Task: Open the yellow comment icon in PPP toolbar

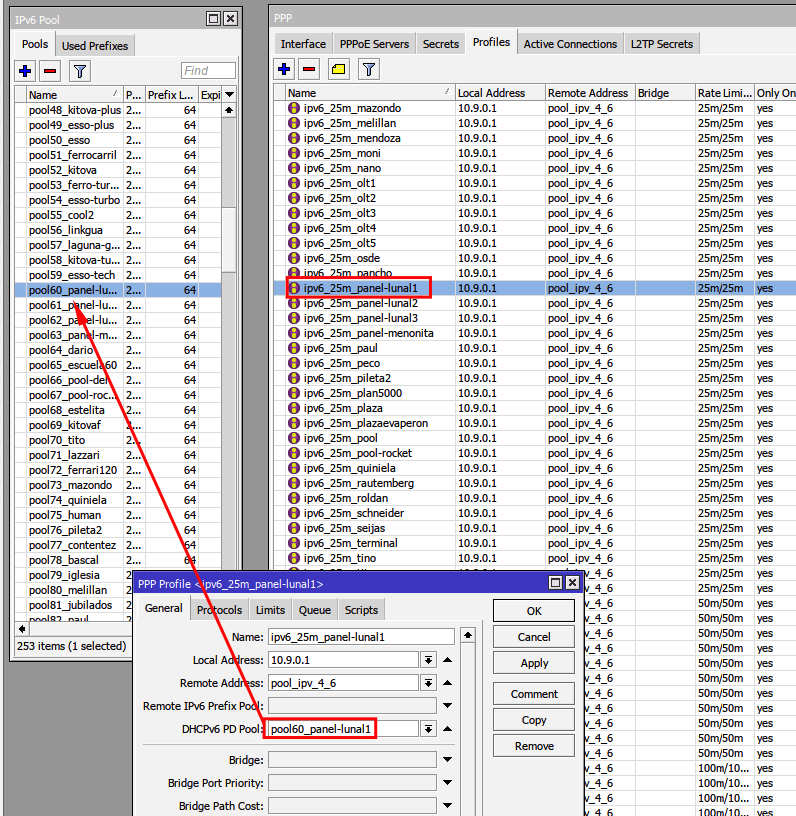Action: [x=339, y=69]
